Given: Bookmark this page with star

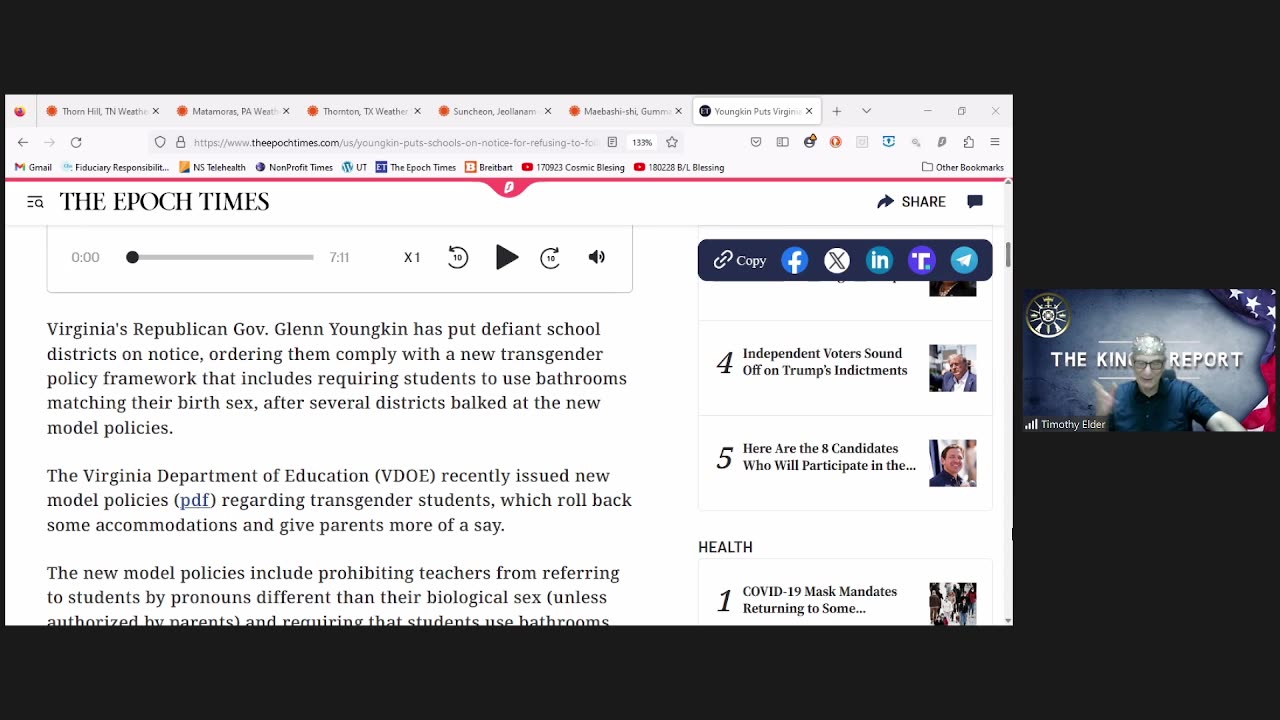Looking at the screenshot, I should click(x=672, y=142).
